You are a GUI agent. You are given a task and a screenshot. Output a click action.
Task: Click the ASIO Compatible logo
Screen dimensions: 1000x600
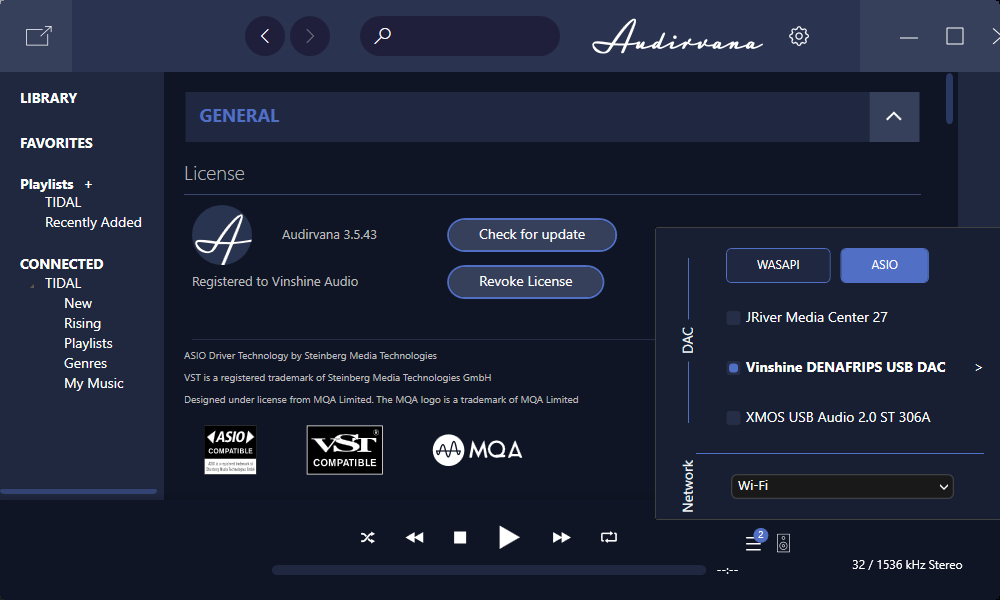230,450
